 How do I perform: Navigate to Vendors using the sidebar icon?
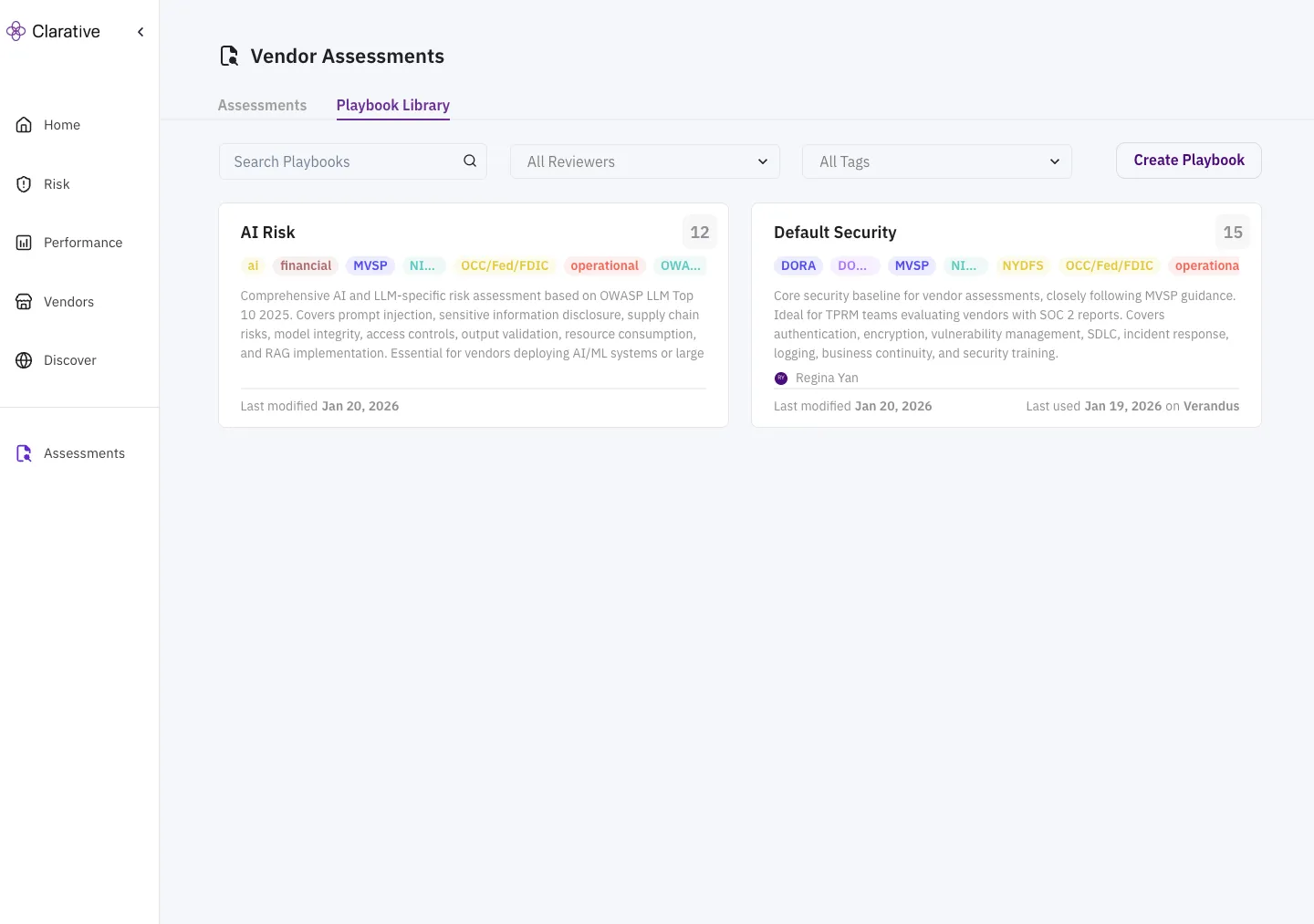[x=23, y=301]
